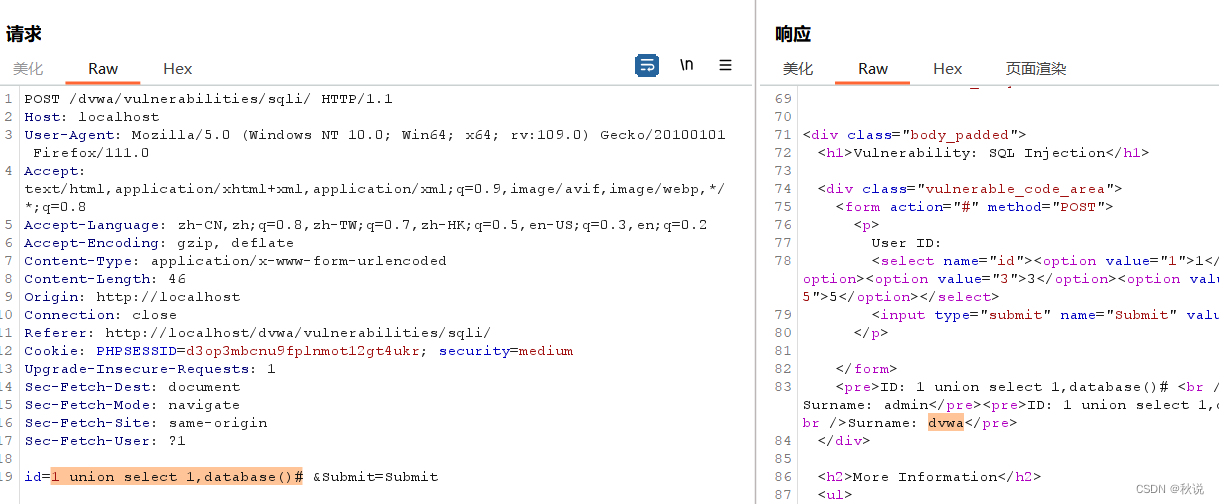The height and width of the screenshot is (504, 1219).
Task: Click the Connection: close header
Action: [x=100, y=315]
